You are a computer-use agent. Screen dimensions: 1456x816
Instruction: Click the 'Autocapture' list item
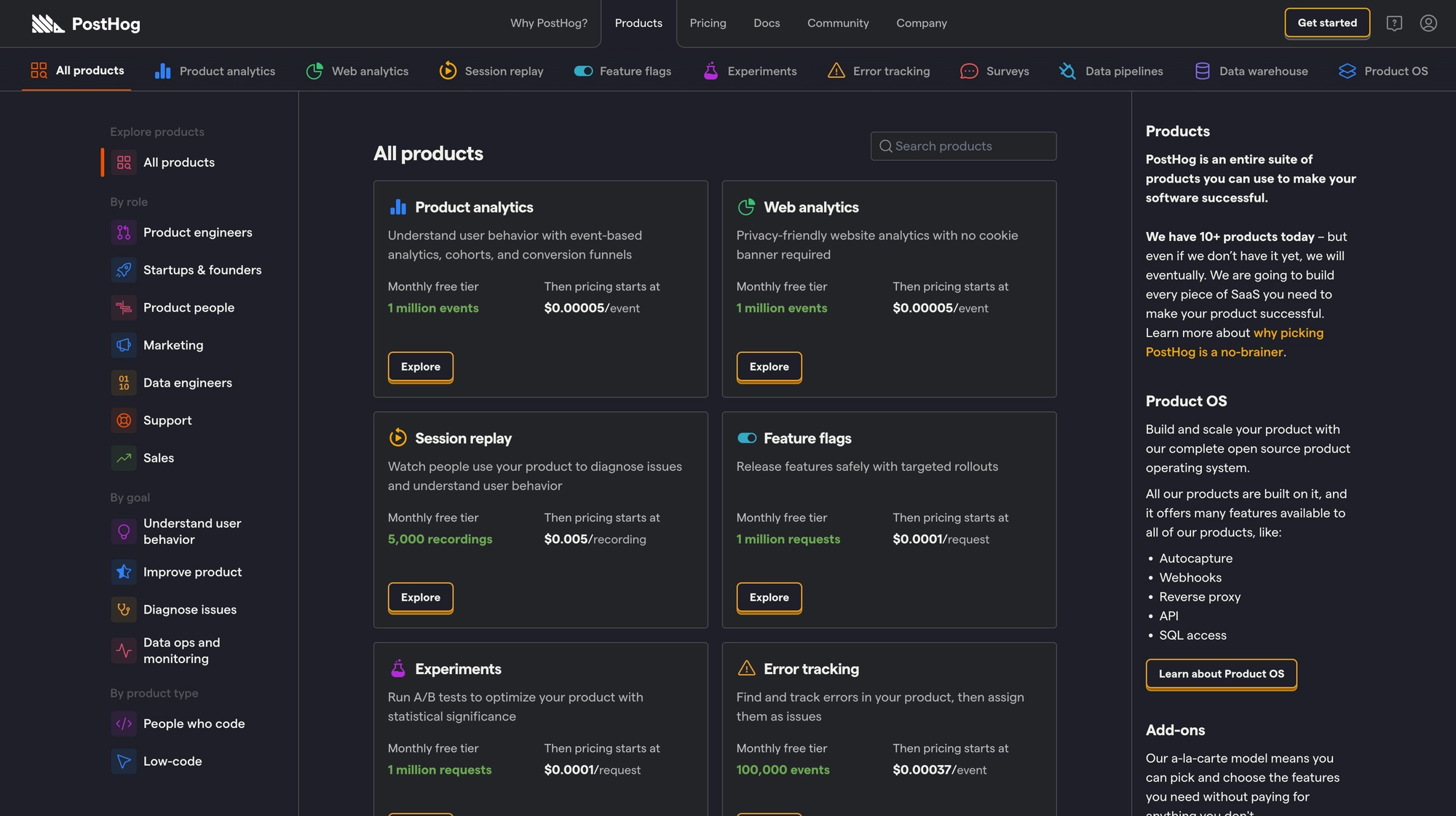(x=1195, y=558)
